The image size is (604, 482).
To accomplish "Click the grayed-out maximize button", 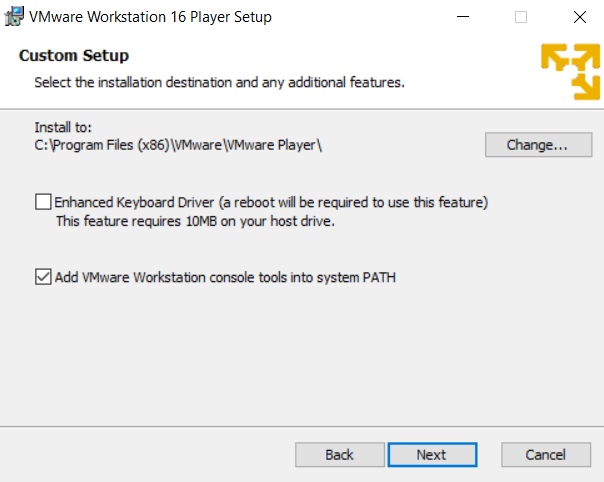I will click(521, 17).
